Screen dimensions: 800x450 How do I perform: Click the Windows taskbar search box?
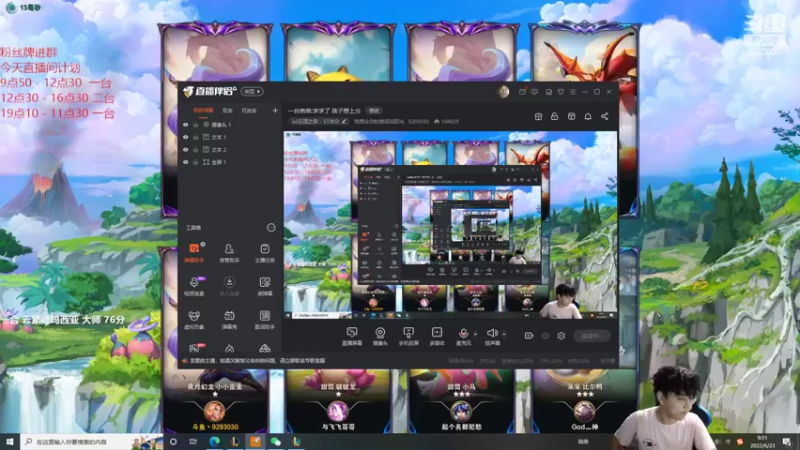(92, 441)
